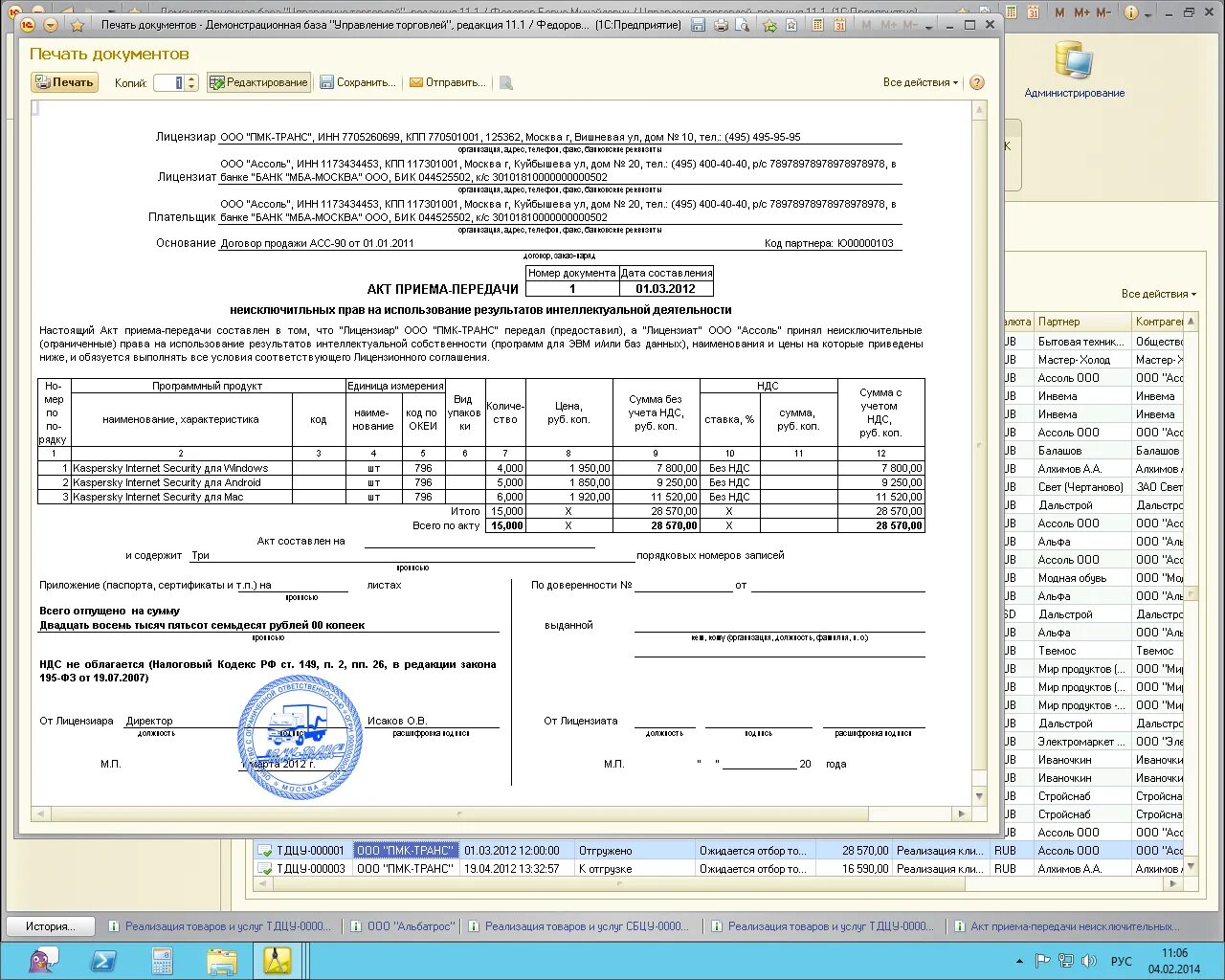
Task: Switch to the ООО "Альбатрос" window tab
Action: (403, 926)
